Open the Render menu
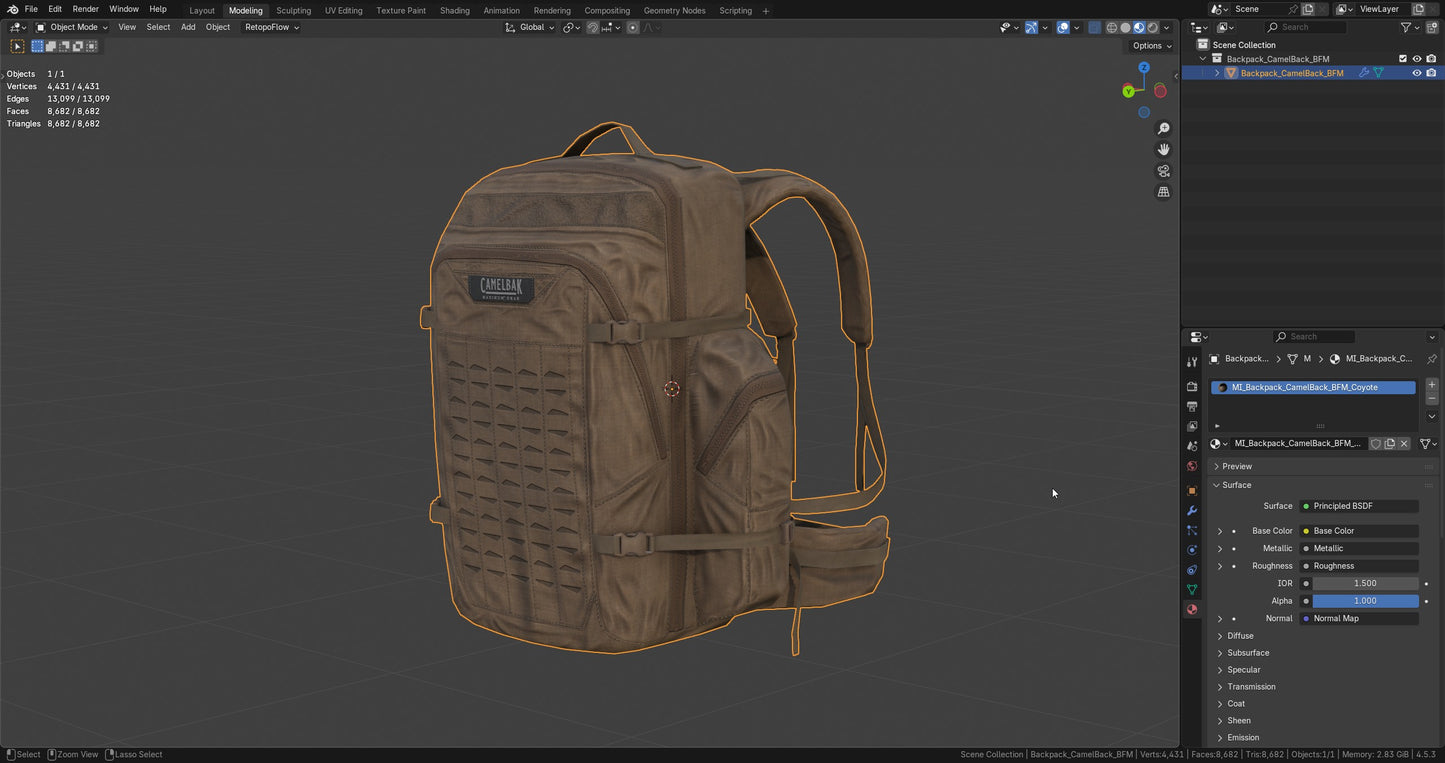This screenshot has height=763, width=1445. 85,9
